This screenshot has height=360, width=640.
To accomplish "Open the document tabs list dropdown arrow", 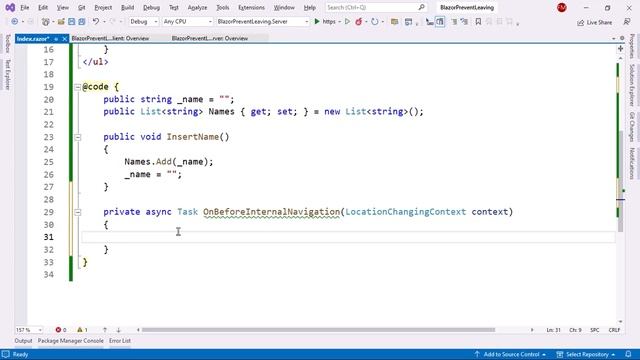I will pyautogui.click(x=613, y=38).
